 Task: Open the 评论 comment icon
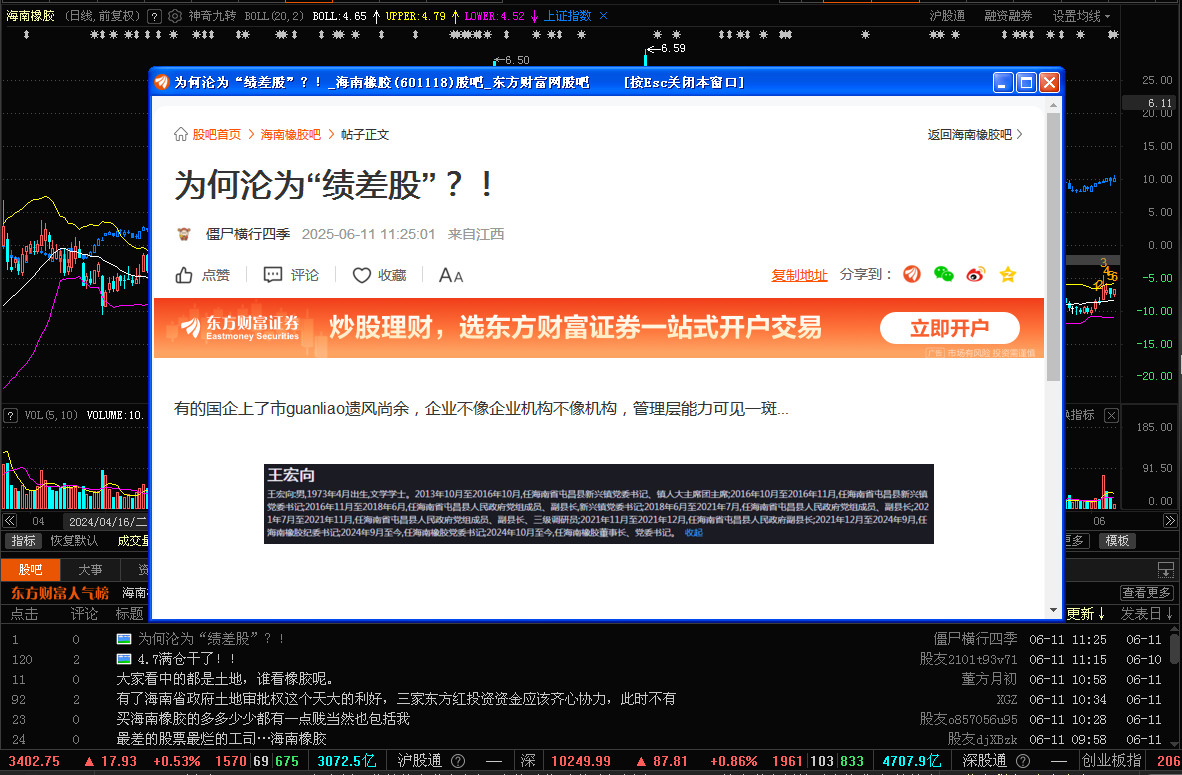click(273, 275)
